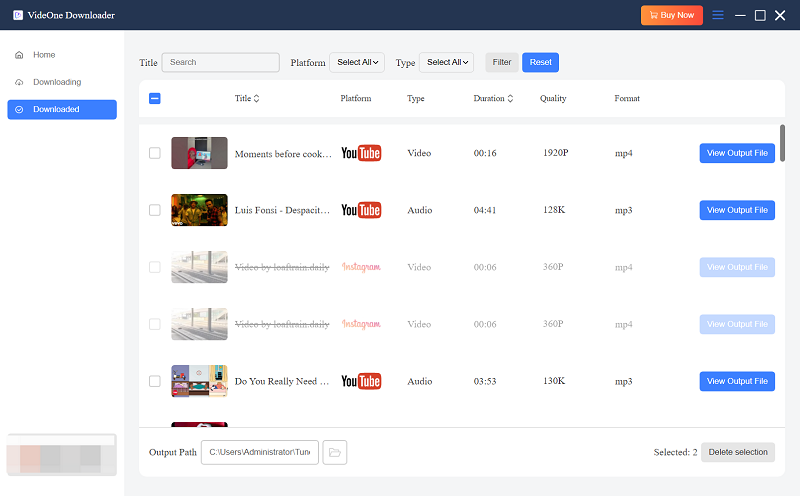Go to the Downloading section label
Image resolution: width=800 pixels, height=496 pixels.
57,82
